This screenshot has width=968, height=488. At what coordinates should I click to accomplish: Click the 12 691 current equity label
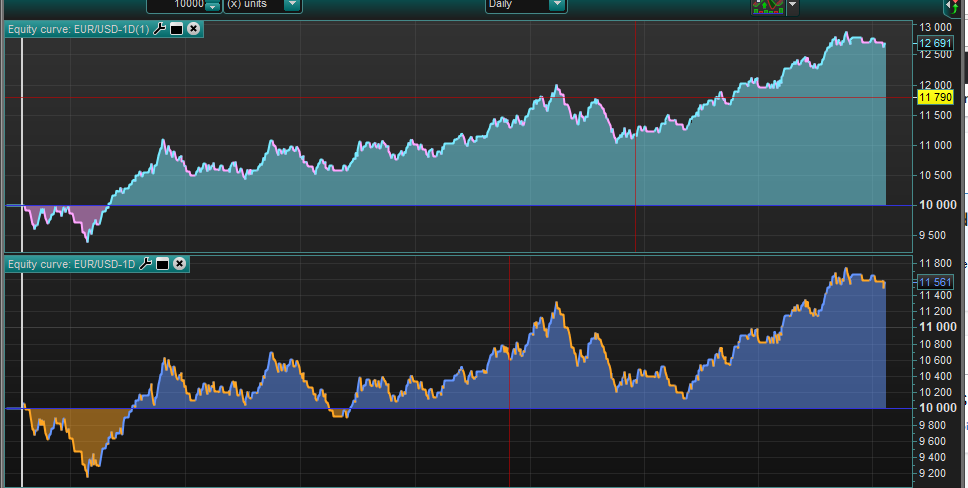coord(935,43)
